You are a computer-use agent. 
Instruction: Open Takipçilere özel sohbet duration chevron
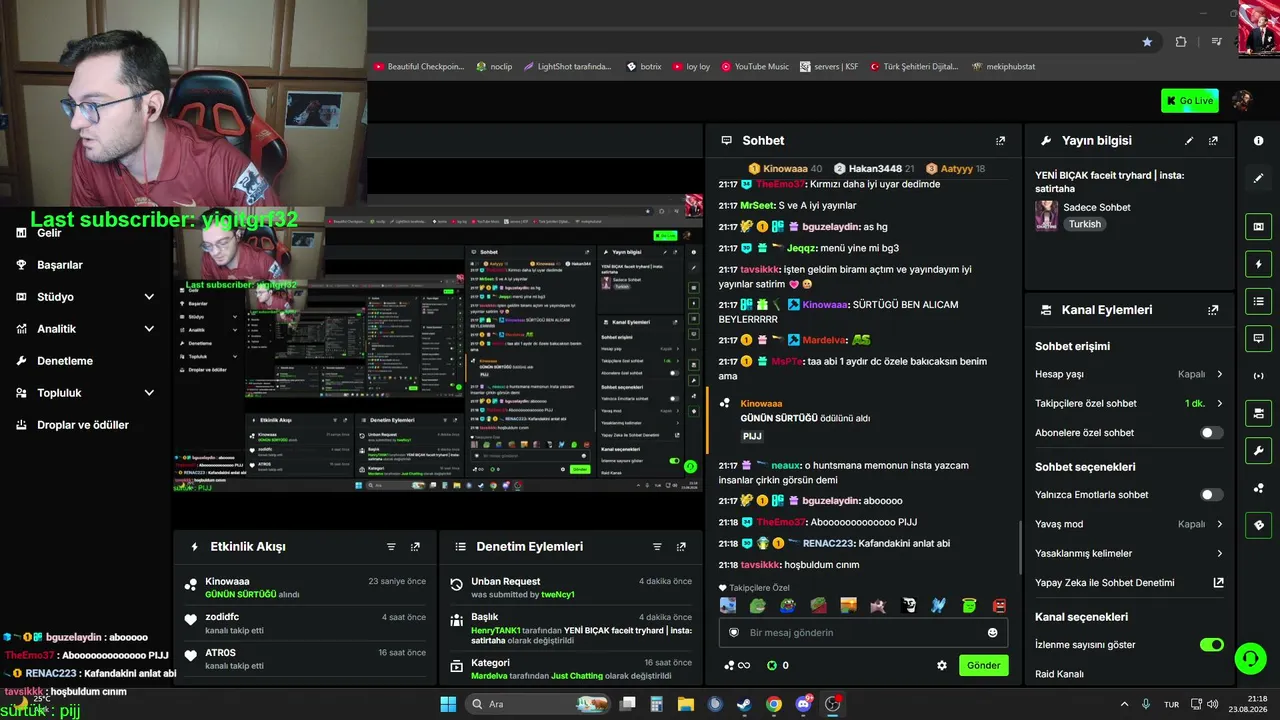[x=1219, y=404]
